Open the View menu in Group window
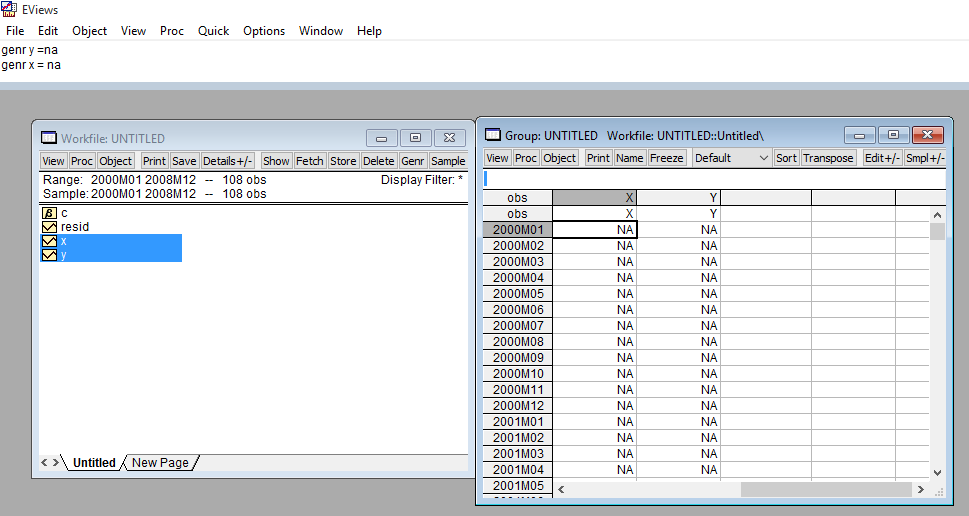969x516 pixels. click(497, 158)
